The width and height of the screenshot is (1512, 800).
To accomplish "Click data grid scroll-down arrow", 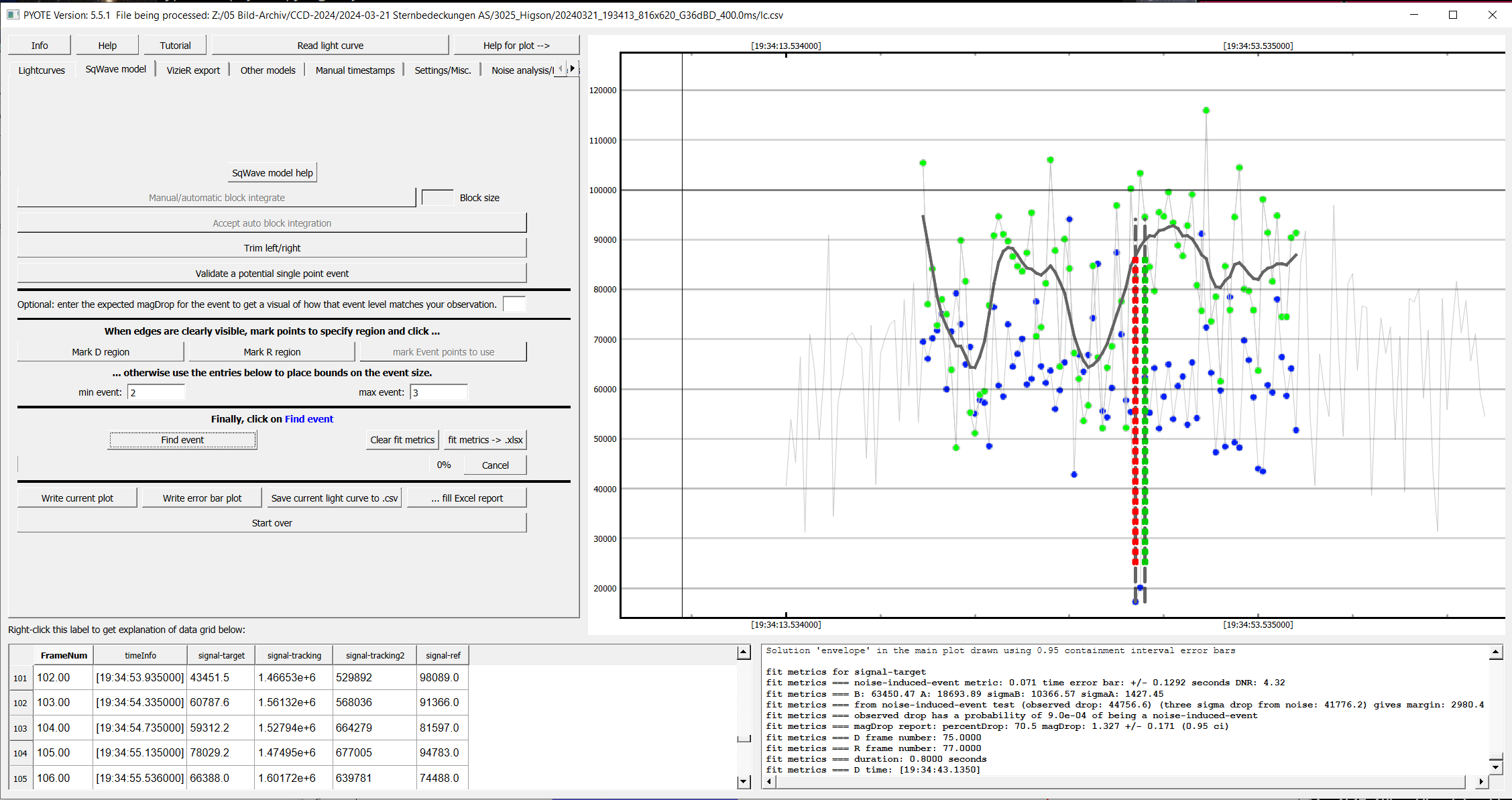I will tap(743, 781).
